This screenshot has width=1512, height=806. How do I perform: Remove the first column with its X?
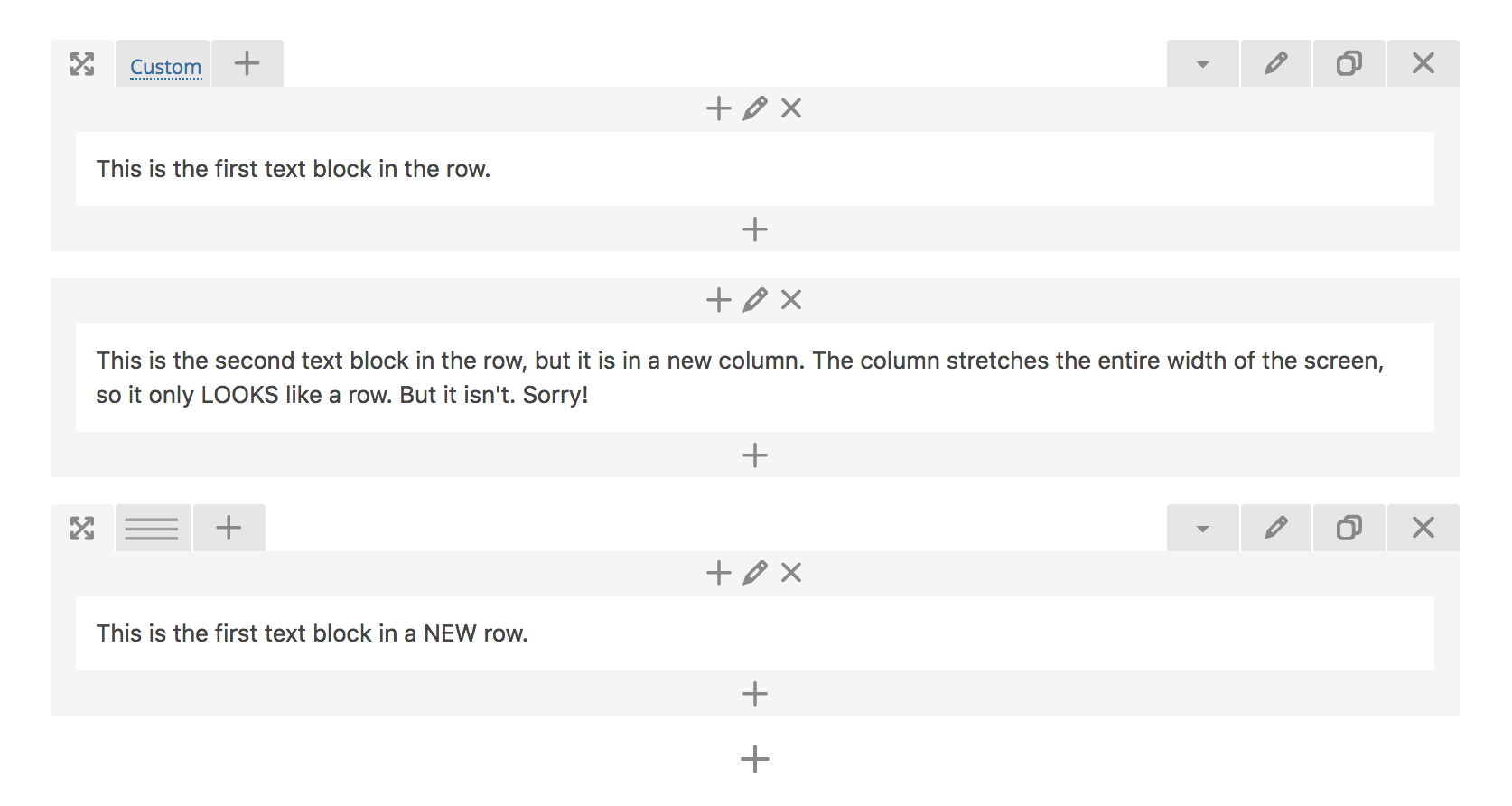tap(791, 108)
